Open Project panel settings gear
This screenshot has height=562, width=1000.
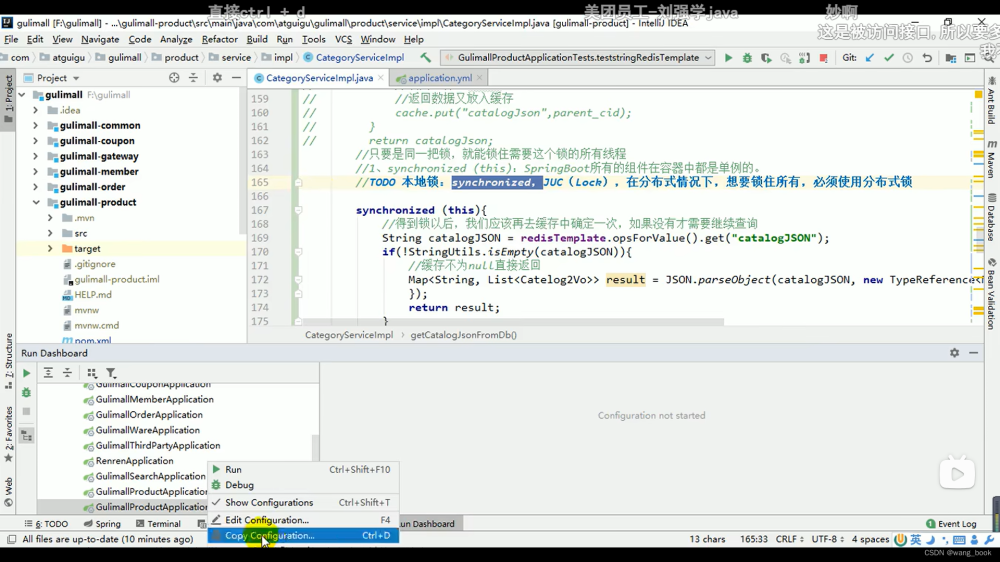click(217, 78)
